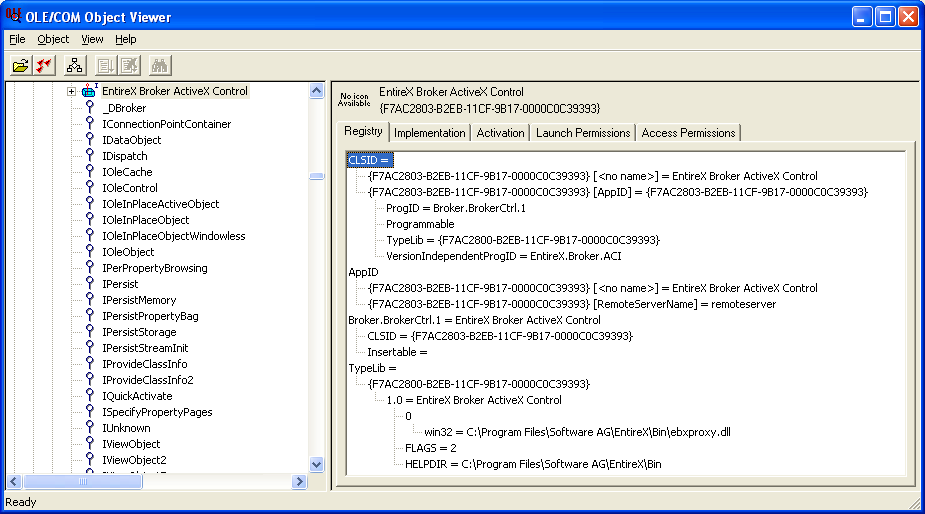925x514 pixels.
Task: Click the open folder toolbar icon
Action: coord(21,66)
